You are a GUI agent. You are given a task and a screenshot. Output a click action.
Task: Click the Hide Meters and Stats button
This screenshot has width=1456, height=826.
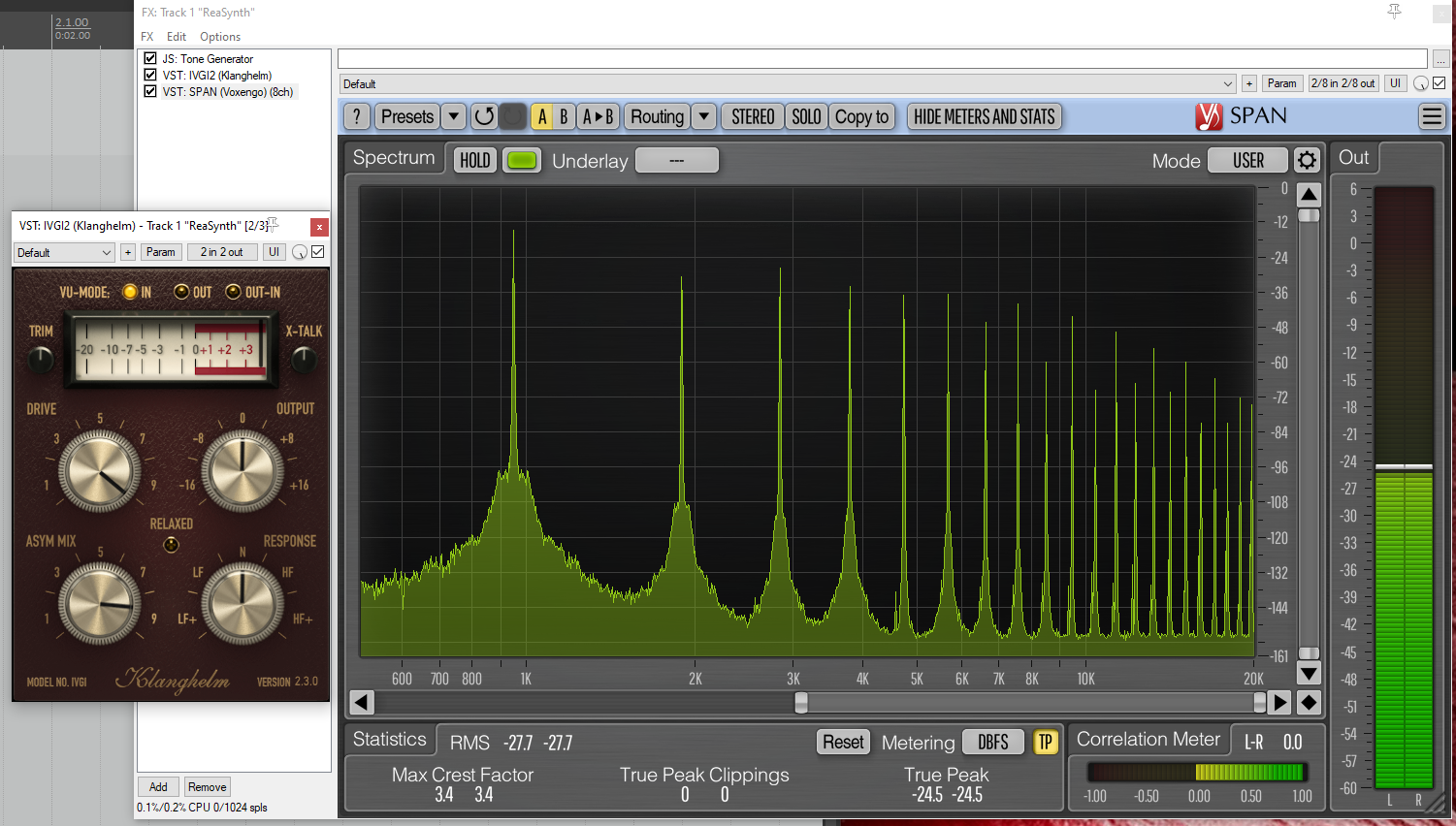tap(984, 117)
